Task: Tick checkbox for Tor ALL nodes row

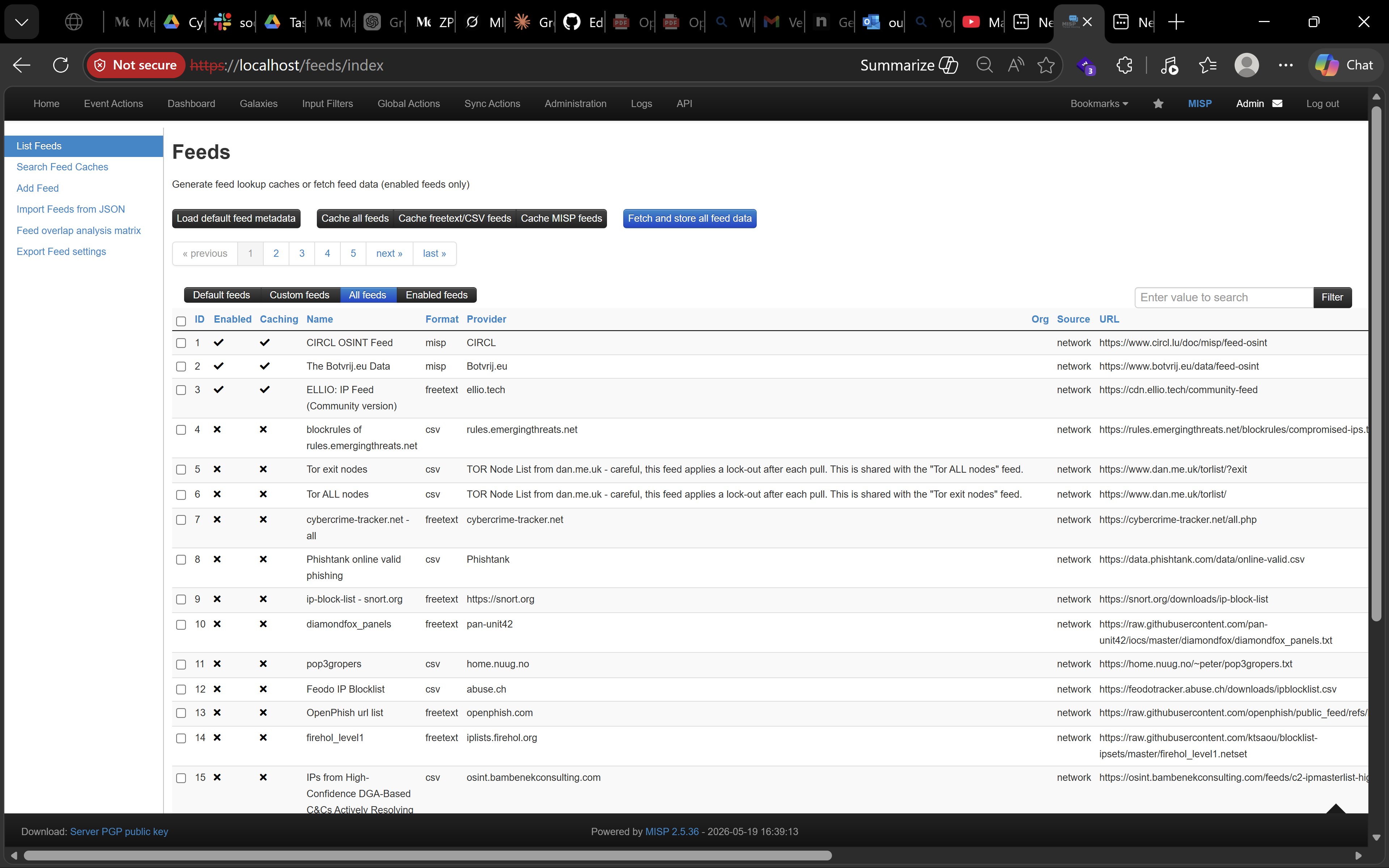Action: (x=181, y=495)
